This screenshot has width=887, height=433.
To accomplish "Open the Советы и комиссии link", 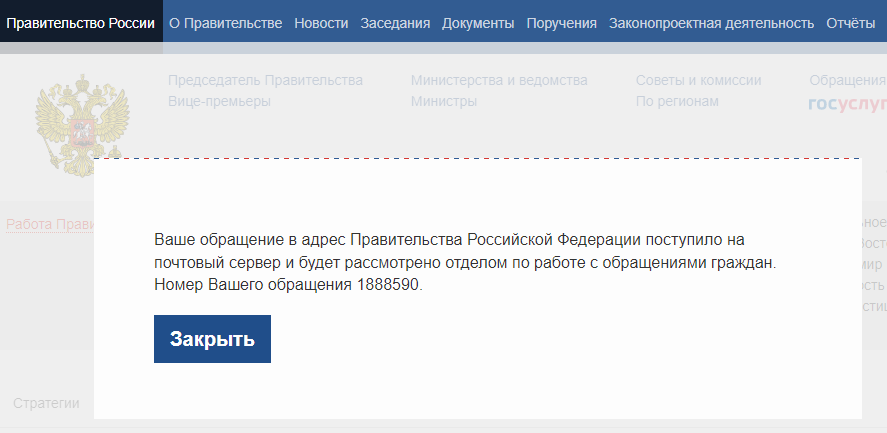I will (x=698, y=80).
